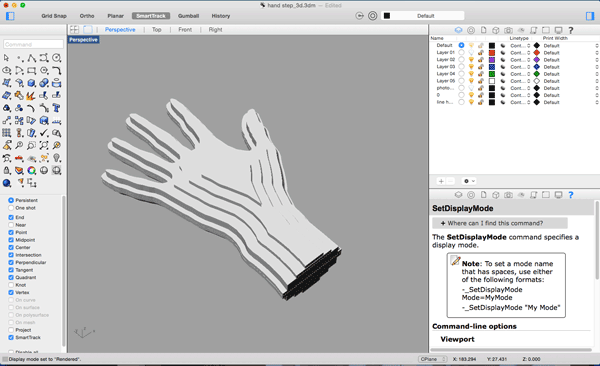Click the checkmark Check objects tool
This screenshot has height=366, width=600.
(44, 133)
